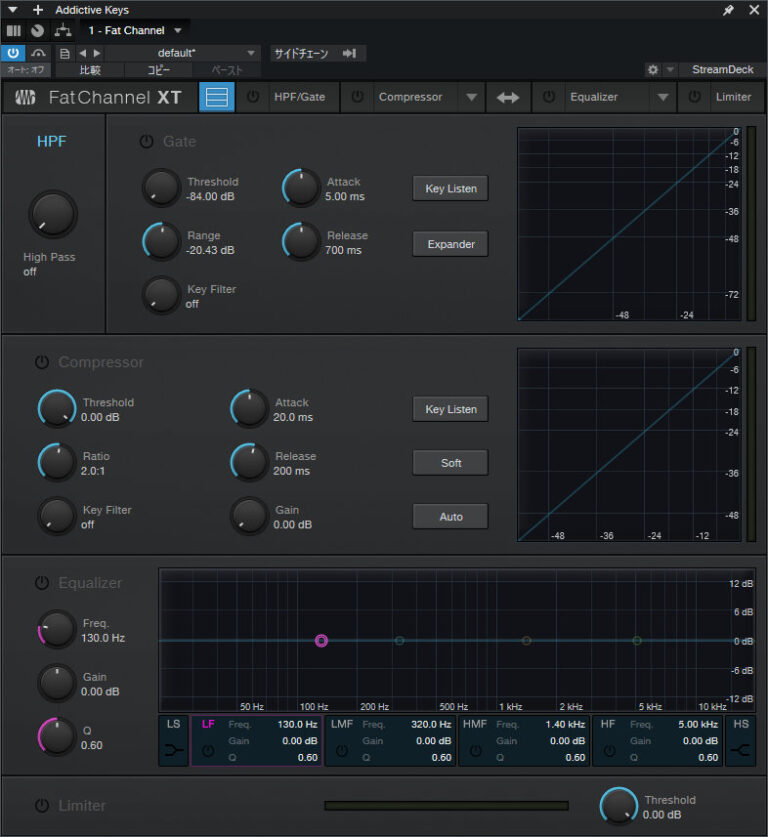768x837 pixels.
Task: Expand the Compressor model dropdown arrow
Action: [x=471, y=97]
